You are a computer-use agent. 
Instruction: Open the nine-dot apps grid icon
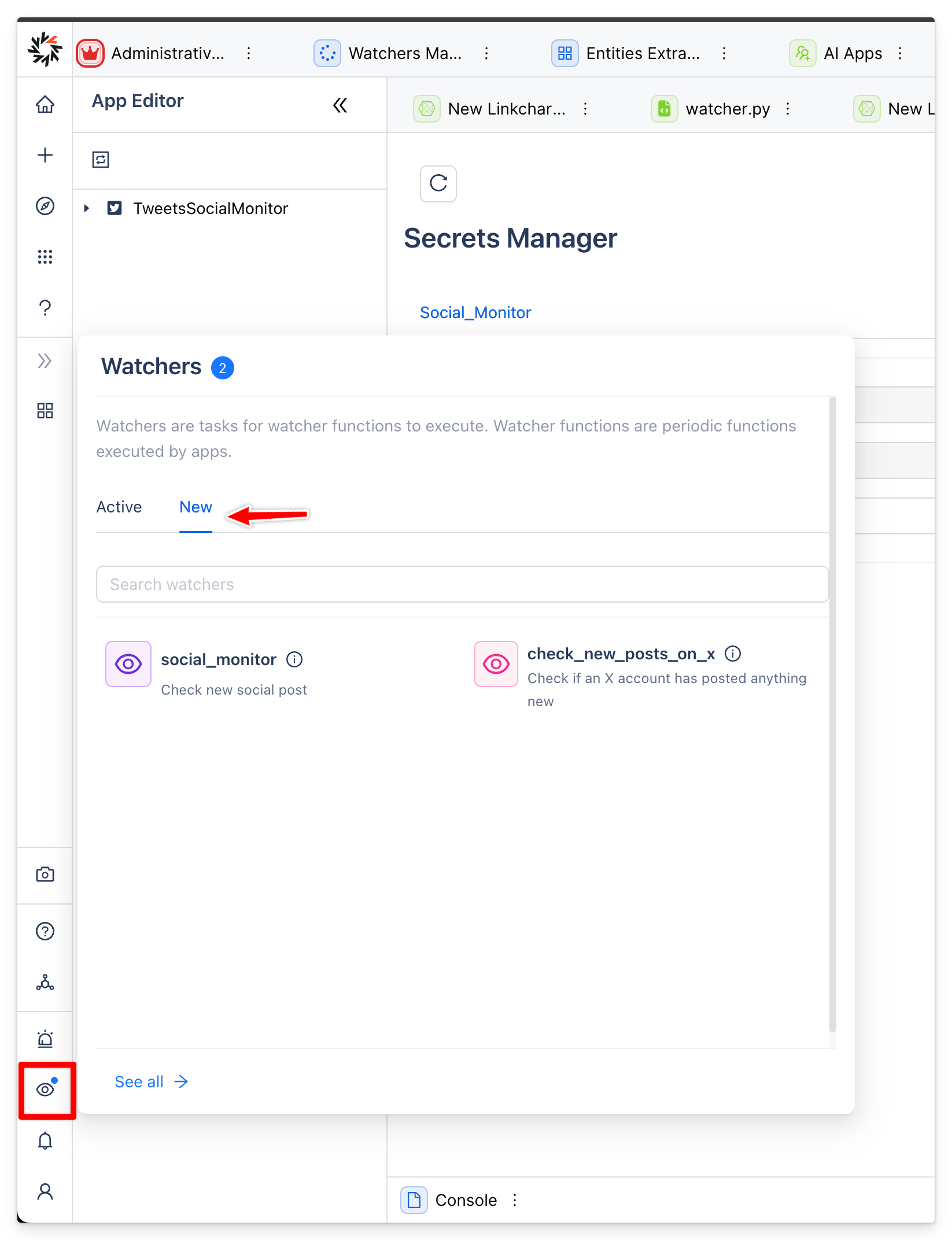45,257
